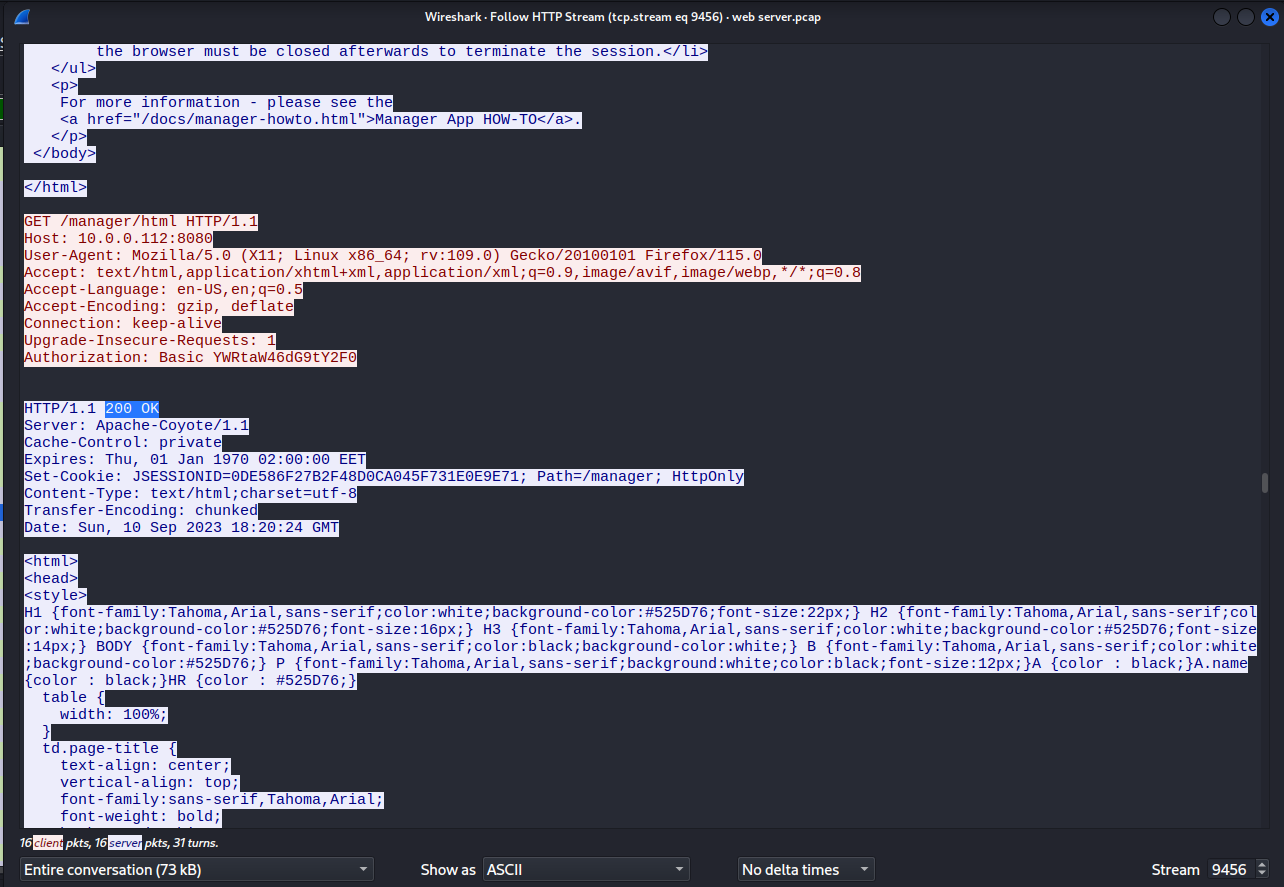Click the Expires: Thu, 01 Jan 1970 line

(x=195, y=459)
